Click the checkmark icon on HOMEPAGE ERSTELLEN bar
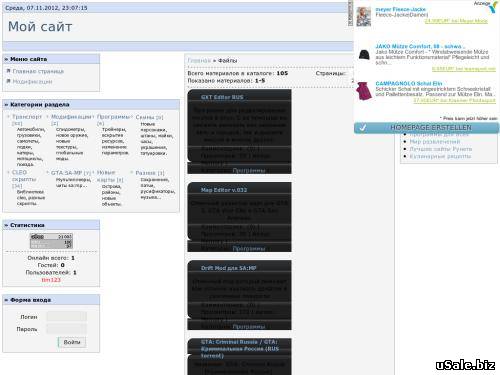 363,127
